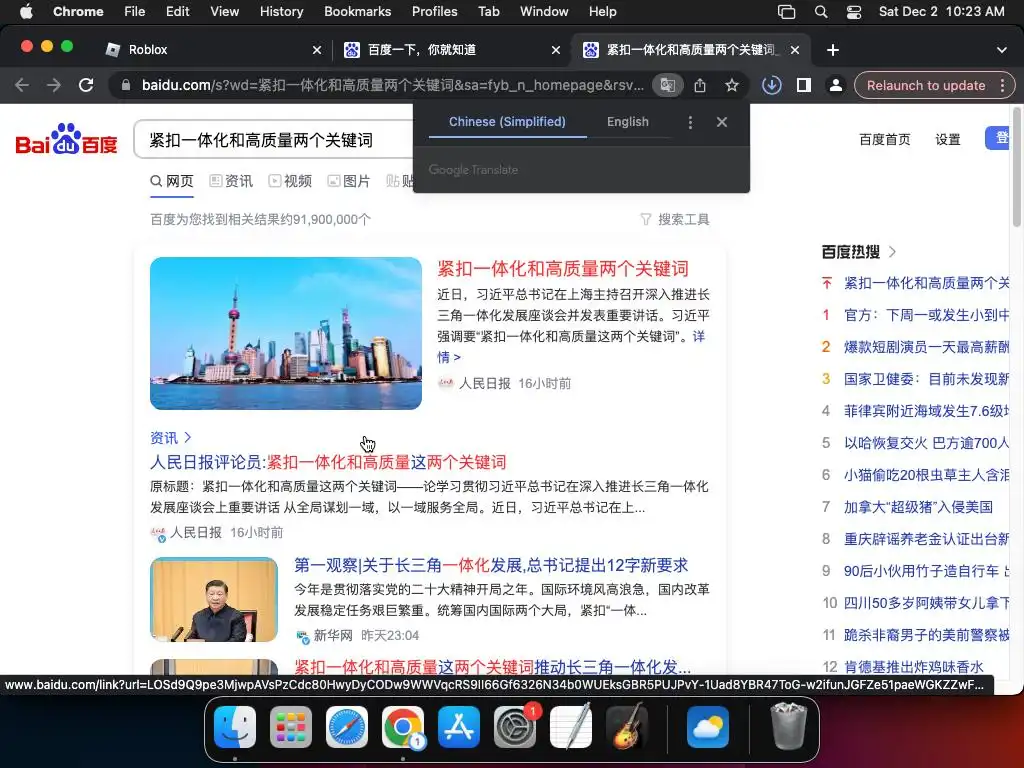Switch to the 百度一下，你就知道 tab
The height and width of the screenshot is (768, 1024).
pyautogui.click(x=451, y=50)
